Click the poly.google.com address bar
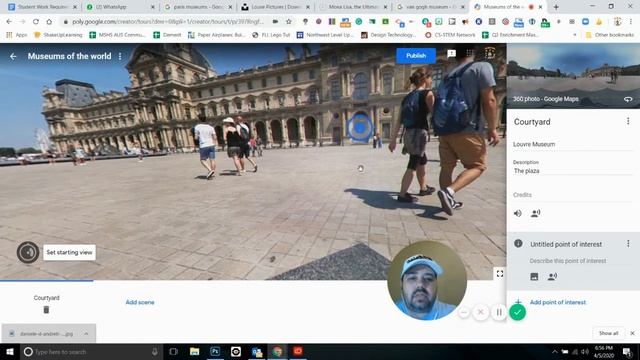The height and width of the screenshot is (360, 640). click(167, 22)
